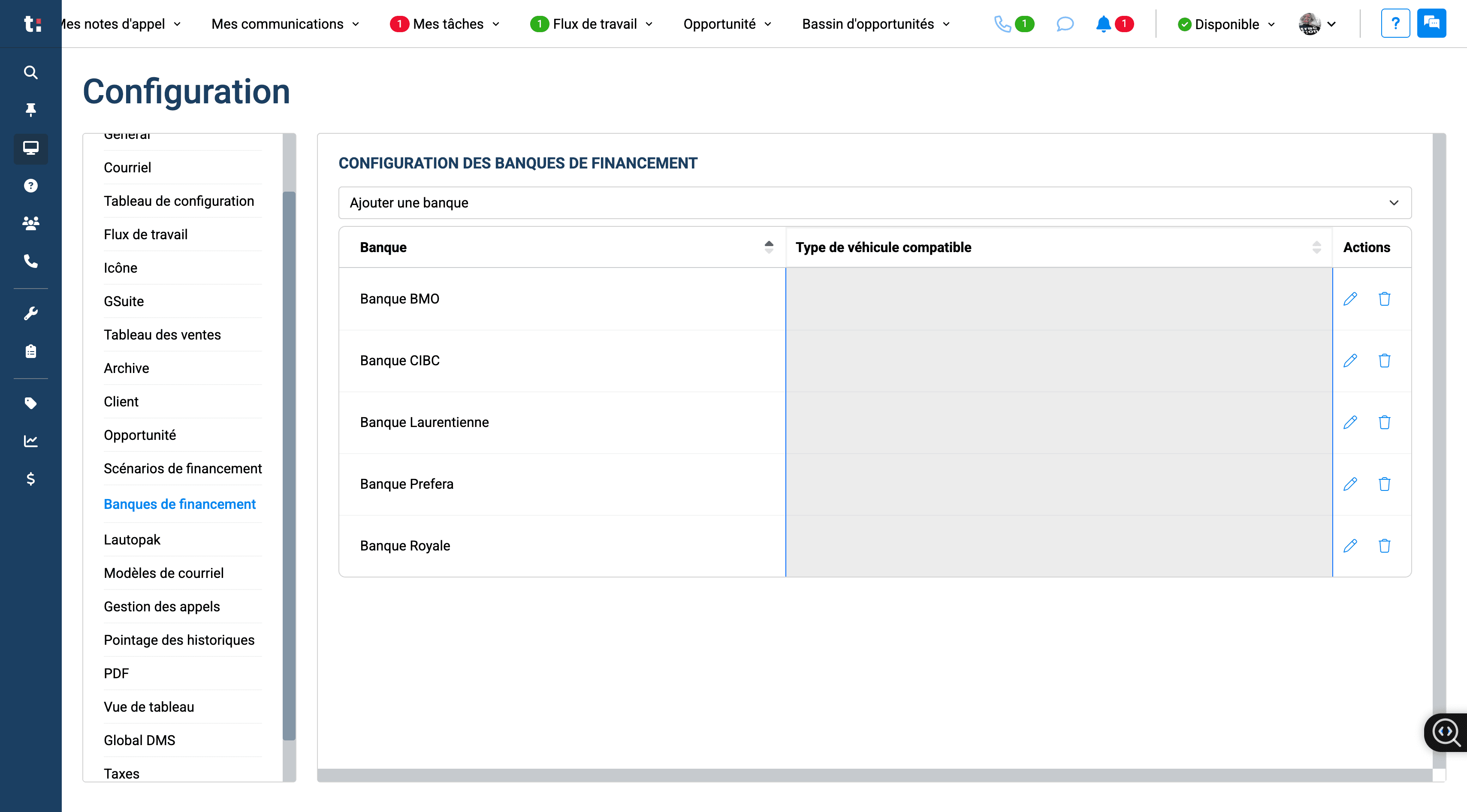Expand the Ajouter une banque dropdown
This screenshot has height=812, width=1467.
[875, 203]
